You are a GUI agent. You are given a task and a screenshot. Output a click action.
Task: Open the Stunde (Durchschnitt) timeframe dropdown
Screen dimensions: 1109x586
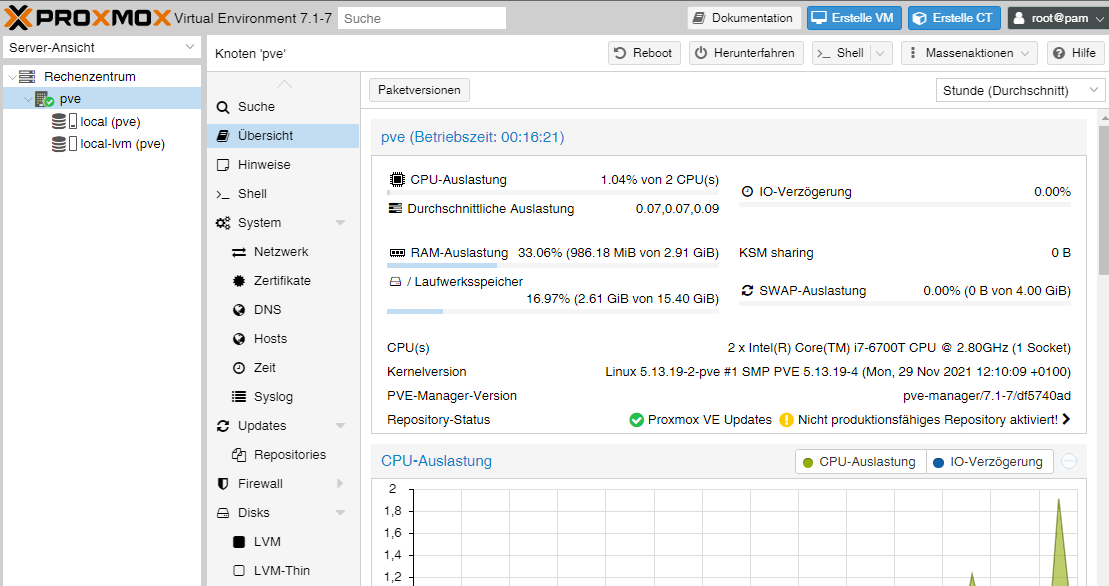(x=1019, y=90)
